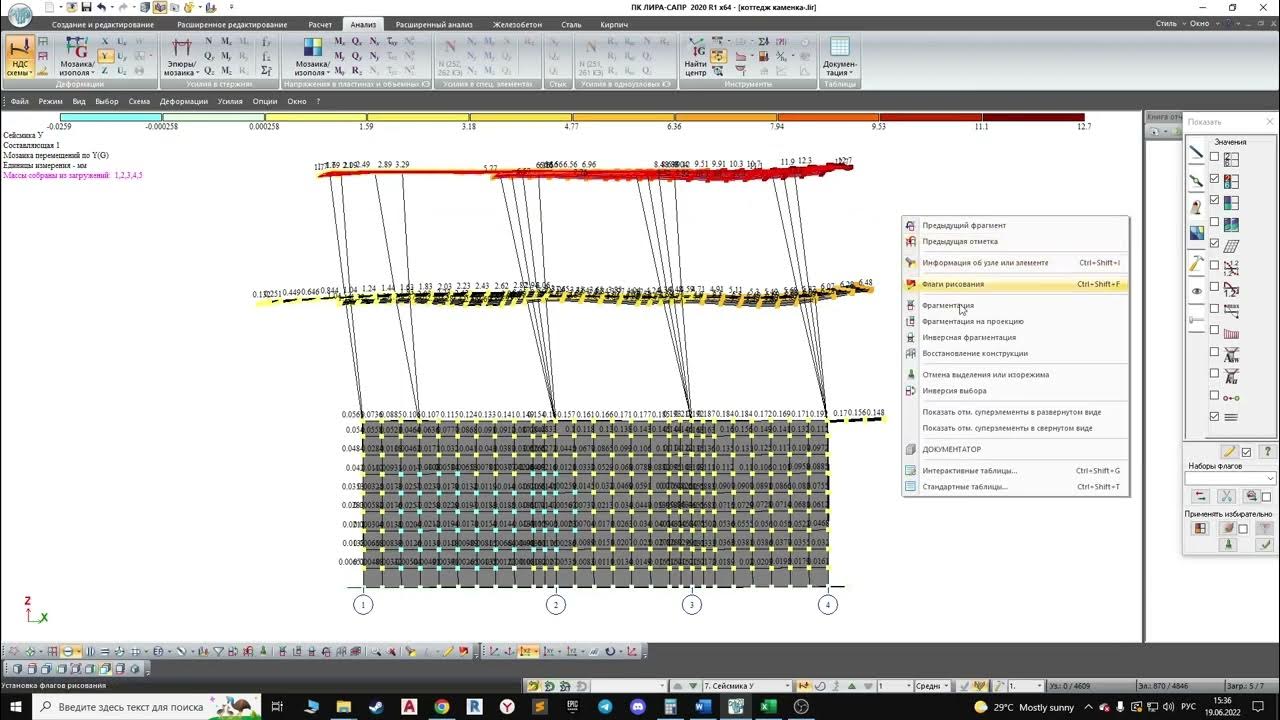The image size is (1280, 720).
Task: Enable the fourth Значения flag checkbox
Action: tap(1215, 222)
